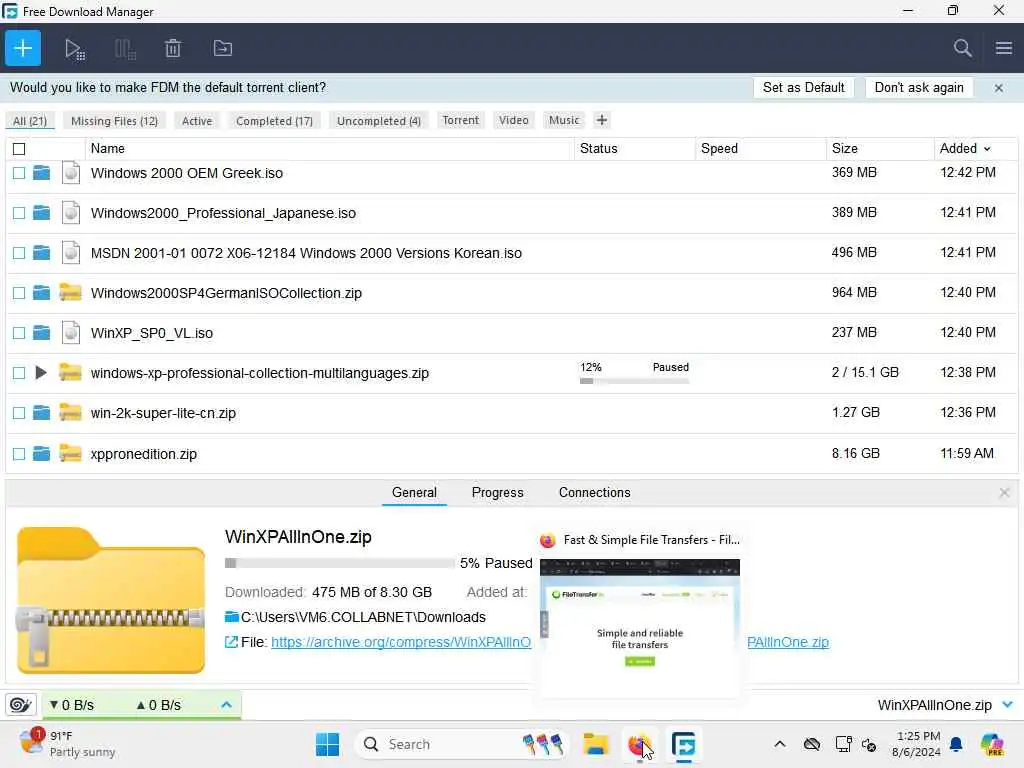Viewport: 1024px width, 768px height.
Task: Open folder of WinXP_SP0_VL.iso
Action: [x=41, y=333]
